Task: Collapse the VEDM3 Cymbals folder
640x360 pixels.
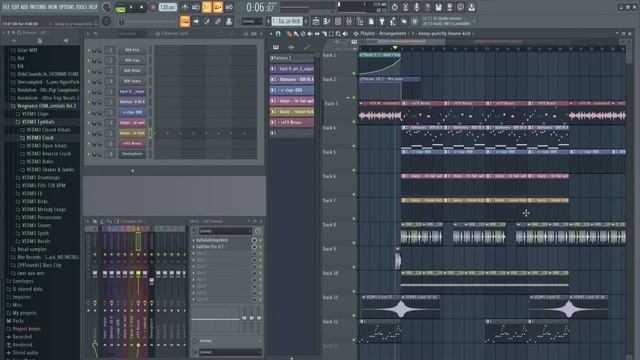Action: pos(38,122)
